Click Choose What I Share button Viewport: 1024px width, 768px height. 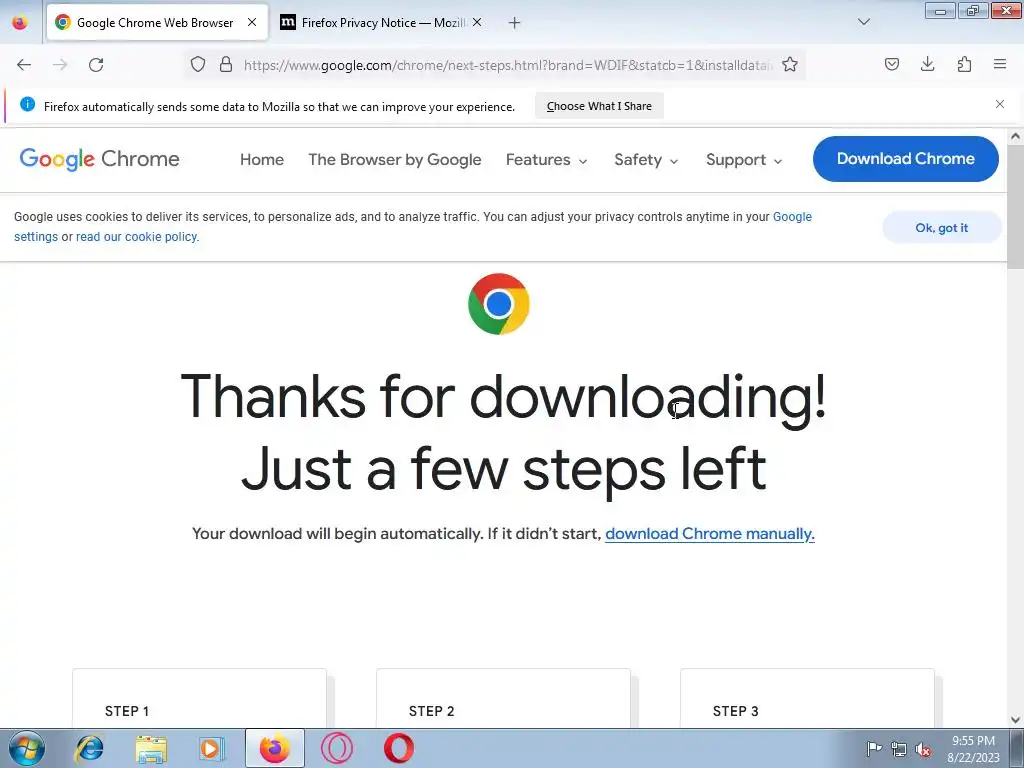tap(599, 106)
